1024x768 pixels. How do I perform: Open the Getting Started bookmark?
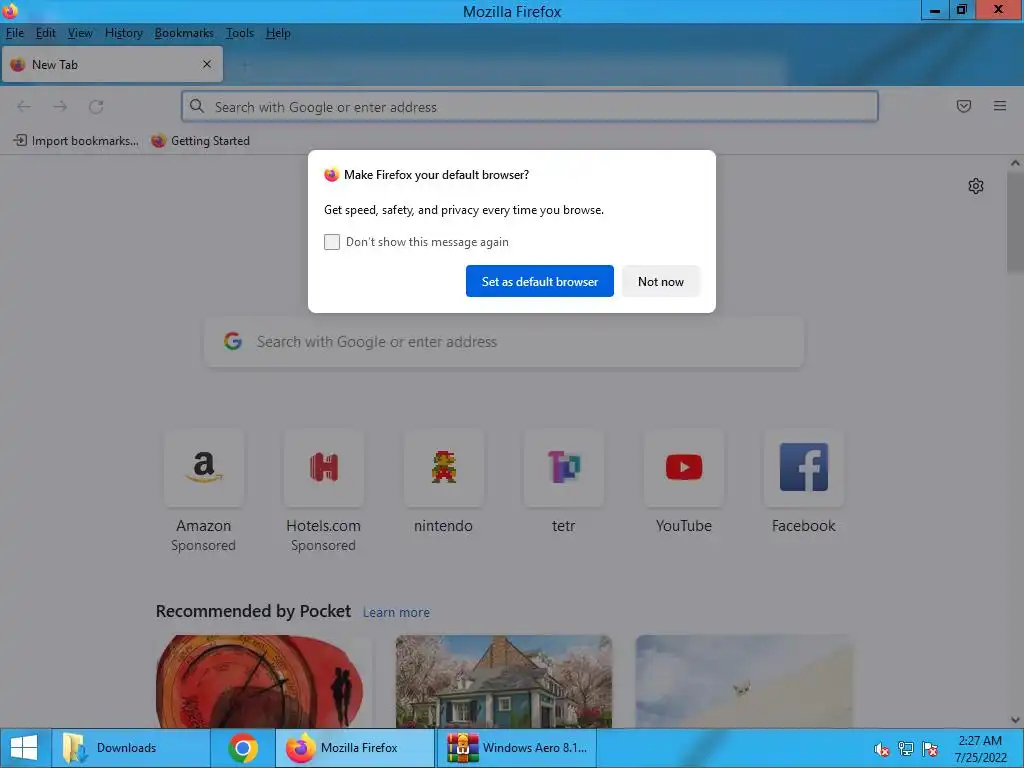200,140
